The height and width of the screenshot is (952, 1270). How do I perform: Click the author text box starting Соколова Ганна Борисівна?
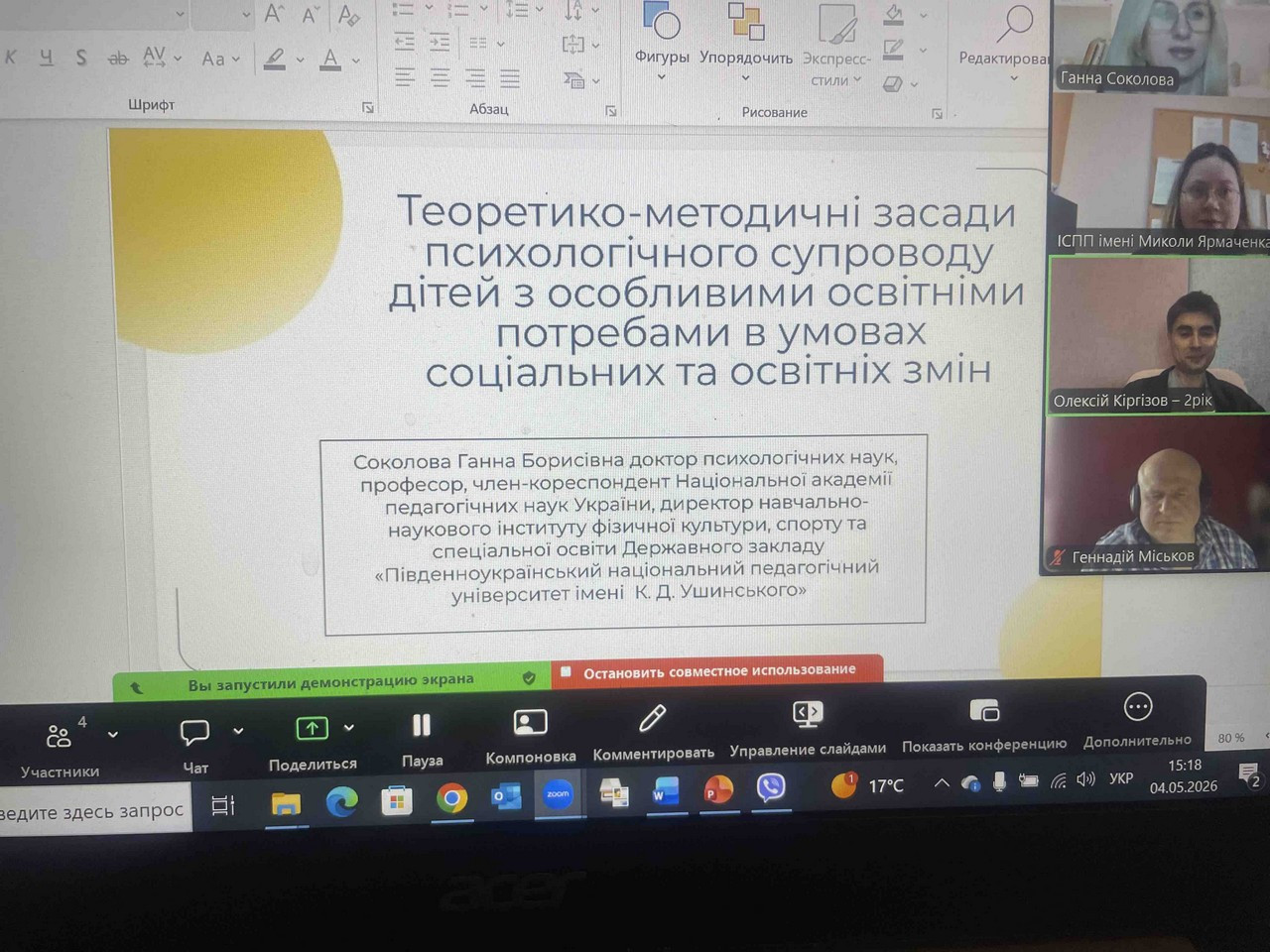624,534
